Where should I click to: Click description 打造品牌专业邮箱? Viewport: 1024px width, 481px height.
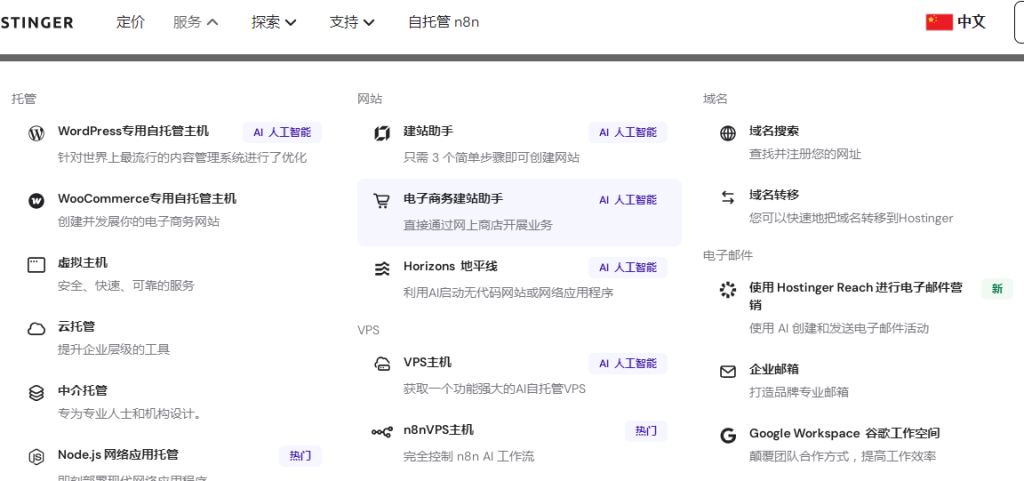[799, 392]
